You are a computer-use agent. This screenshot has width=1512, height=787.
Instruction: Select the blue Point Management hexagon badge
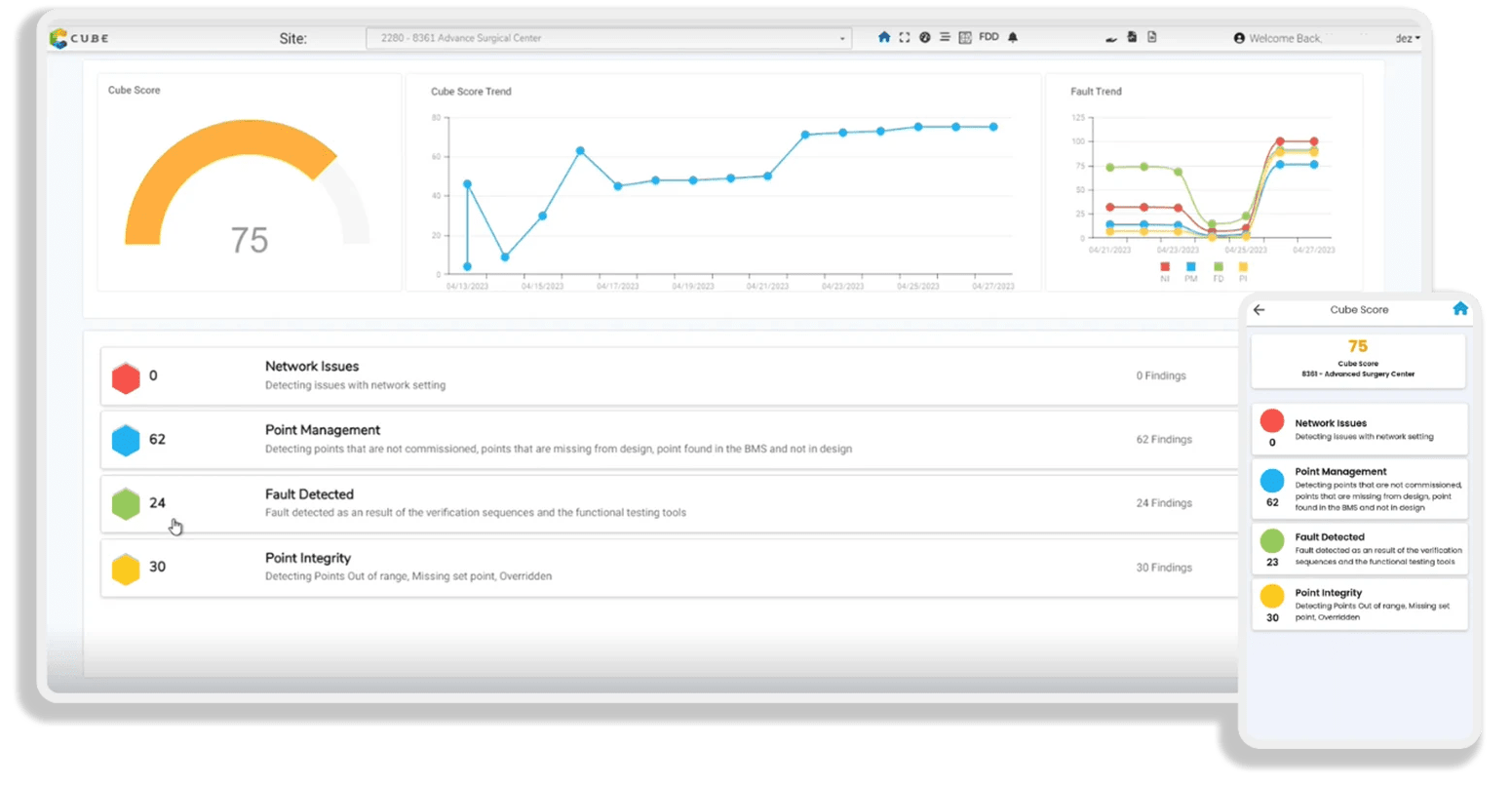coord(127,440)
